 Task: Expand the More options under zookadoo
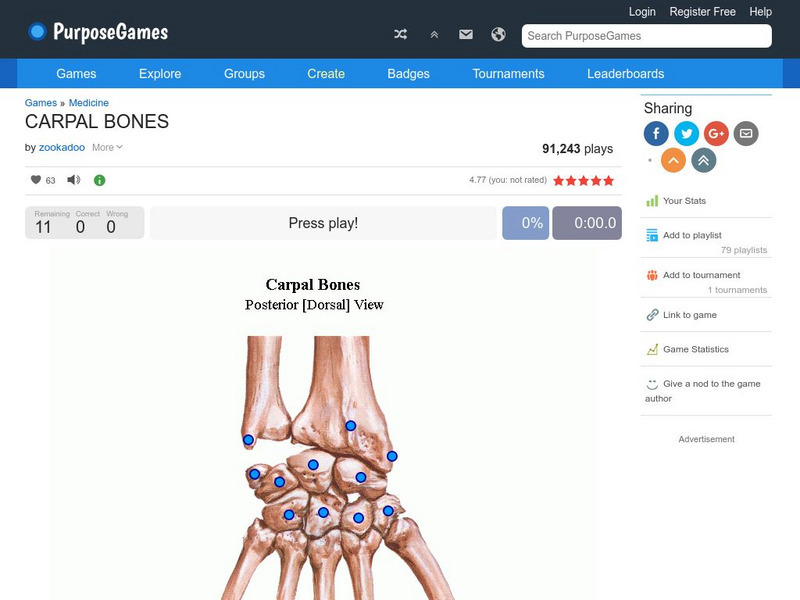coord(105,146)
